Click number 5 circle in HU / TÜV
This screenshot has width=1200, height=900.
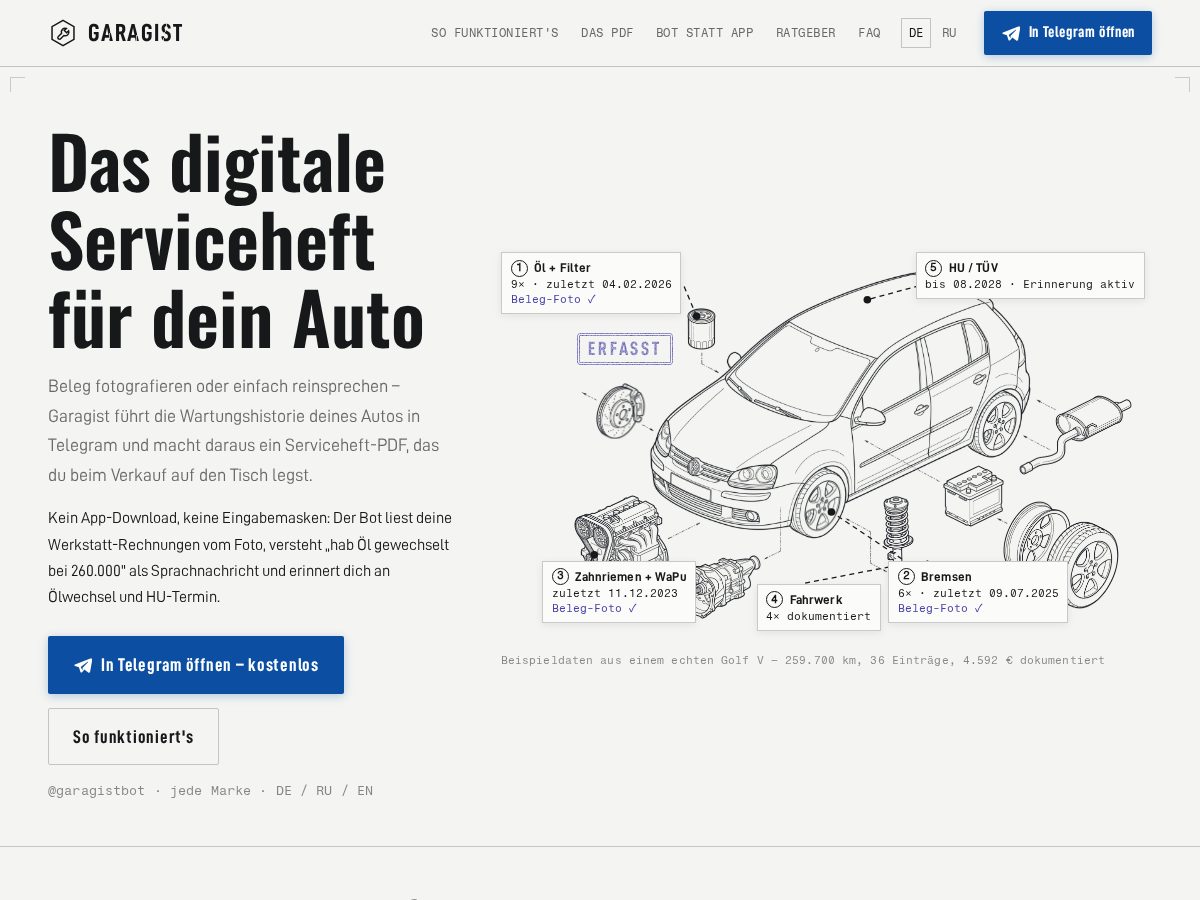tap(933, 268)
